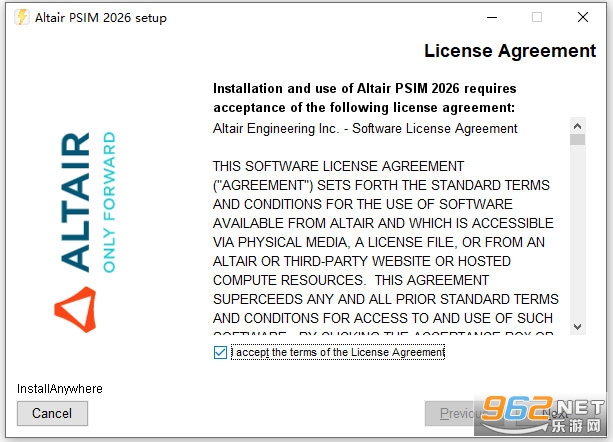Click the 'Altair PSIM 2026 setup' title text
Screen dimensions: 613x442
coord(101,18)
